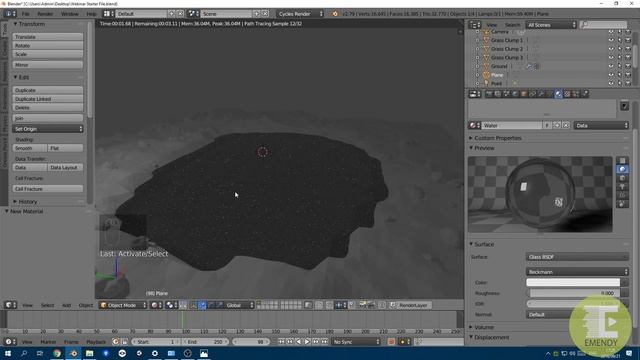Click the viewport shading mode icon

[156, 305]
